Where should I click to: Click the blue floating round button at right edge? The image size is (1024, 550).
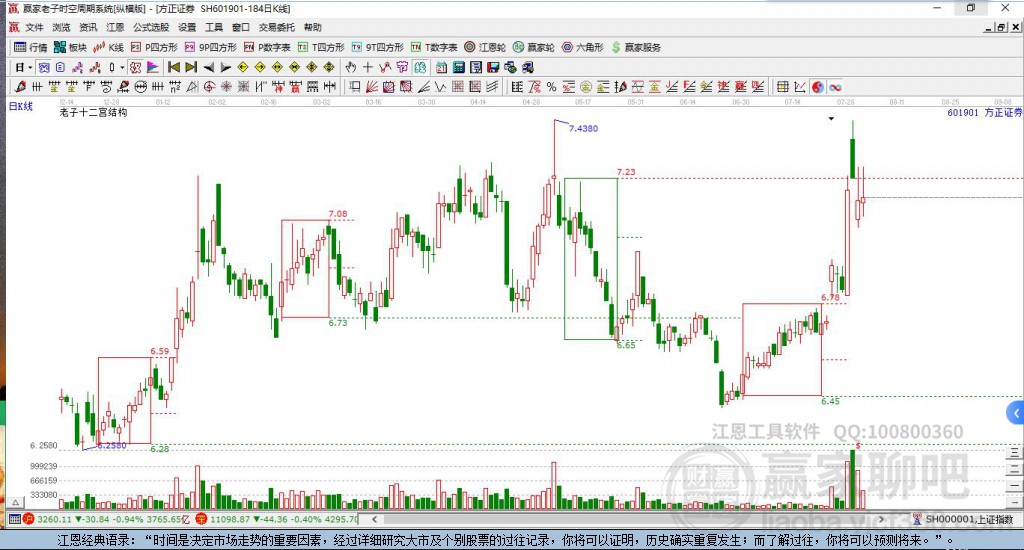coord(1016,411)
